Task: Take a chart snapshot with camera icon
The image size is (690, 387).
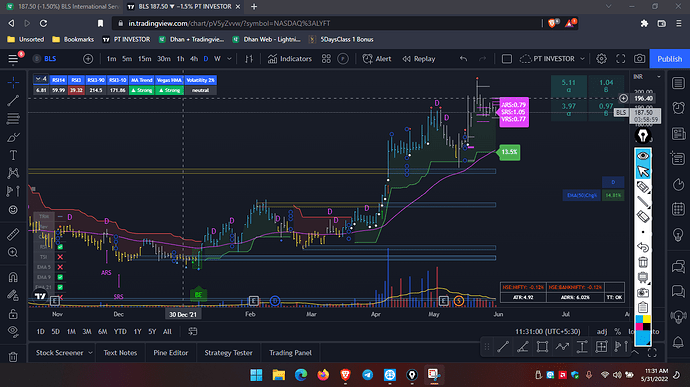Action: point(639,59)
